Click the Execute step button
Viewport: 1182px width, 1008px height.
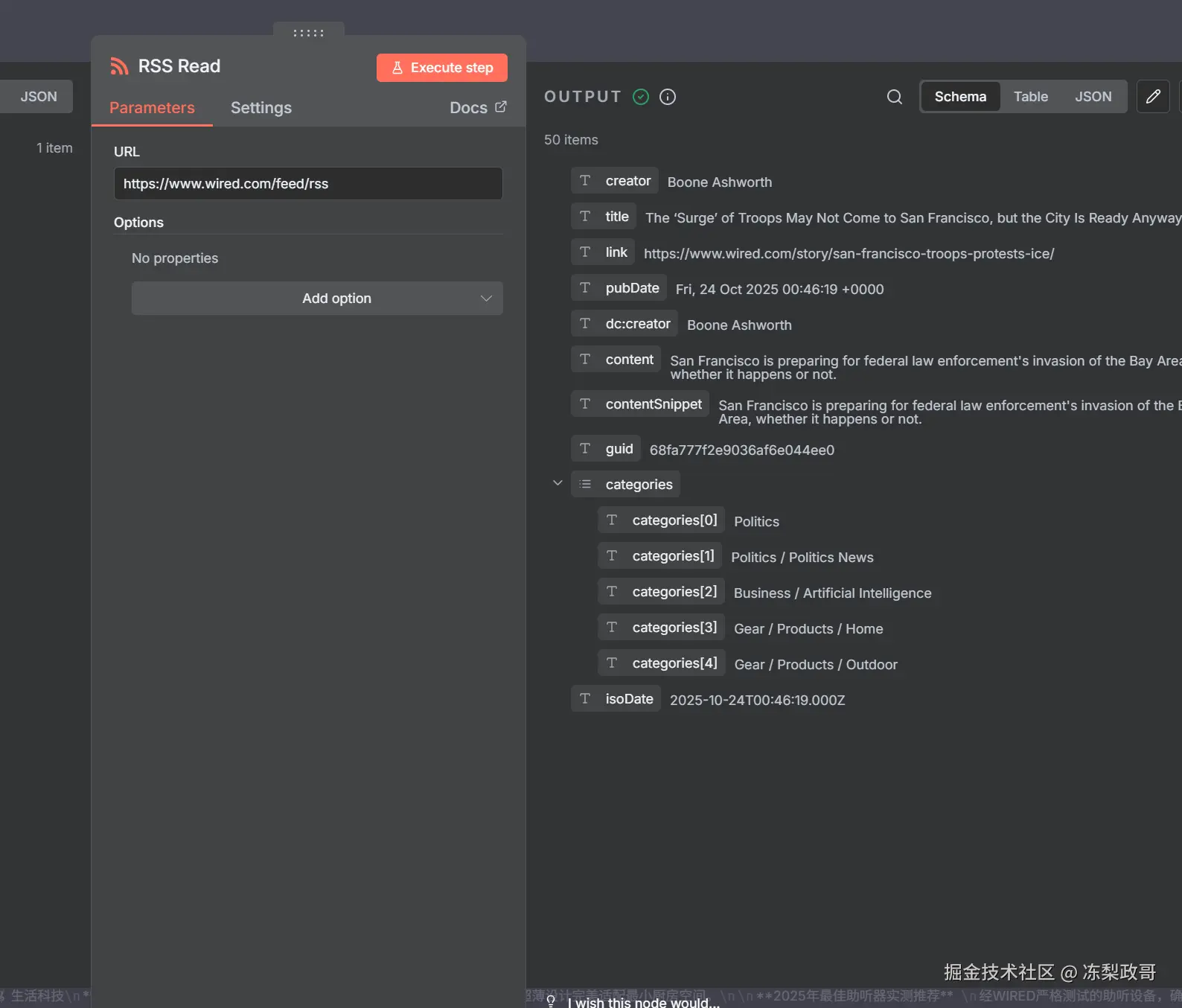point(442,68)
